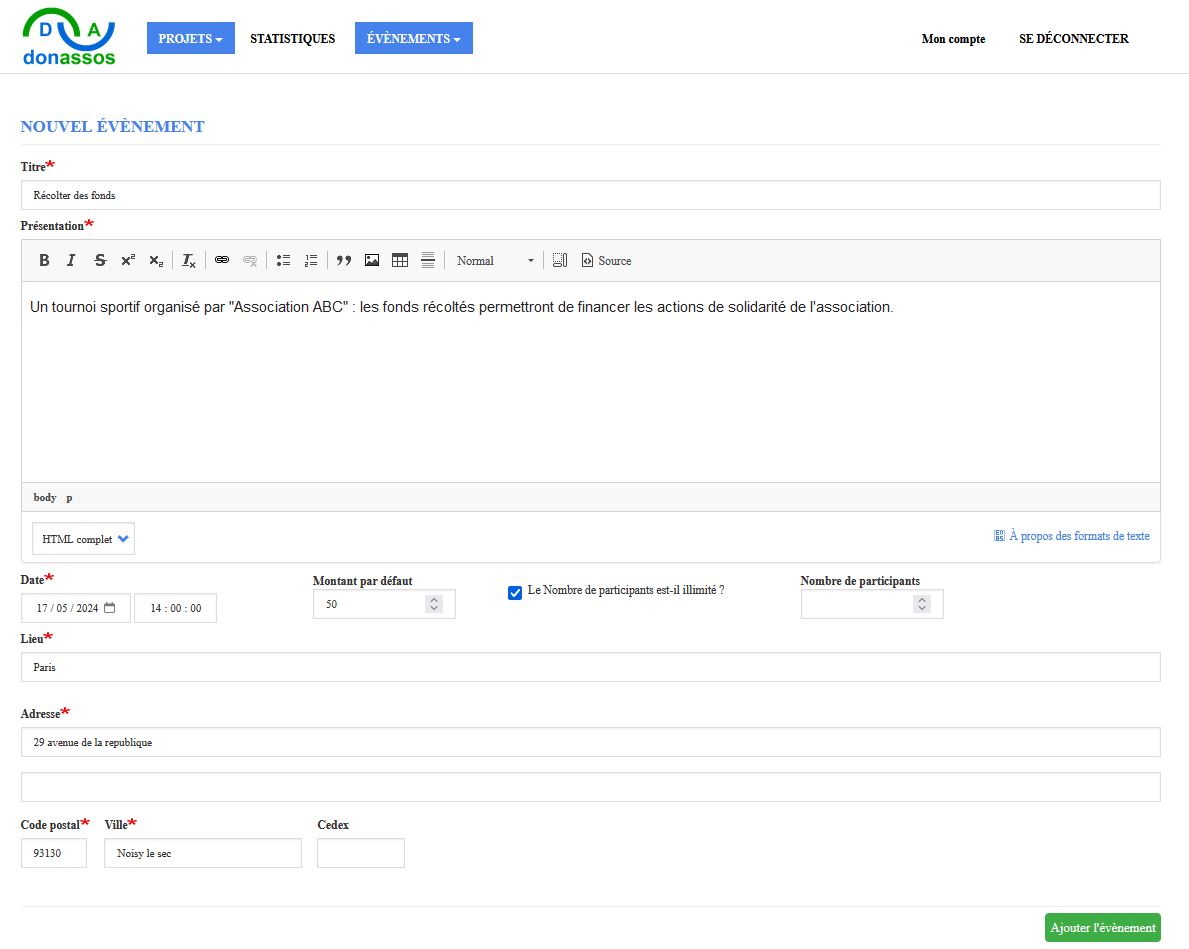Click the Montant par défaut stepper arrows
This screenshot has width=1189, height=949.
pyautogui.click(x=433, y=605)
